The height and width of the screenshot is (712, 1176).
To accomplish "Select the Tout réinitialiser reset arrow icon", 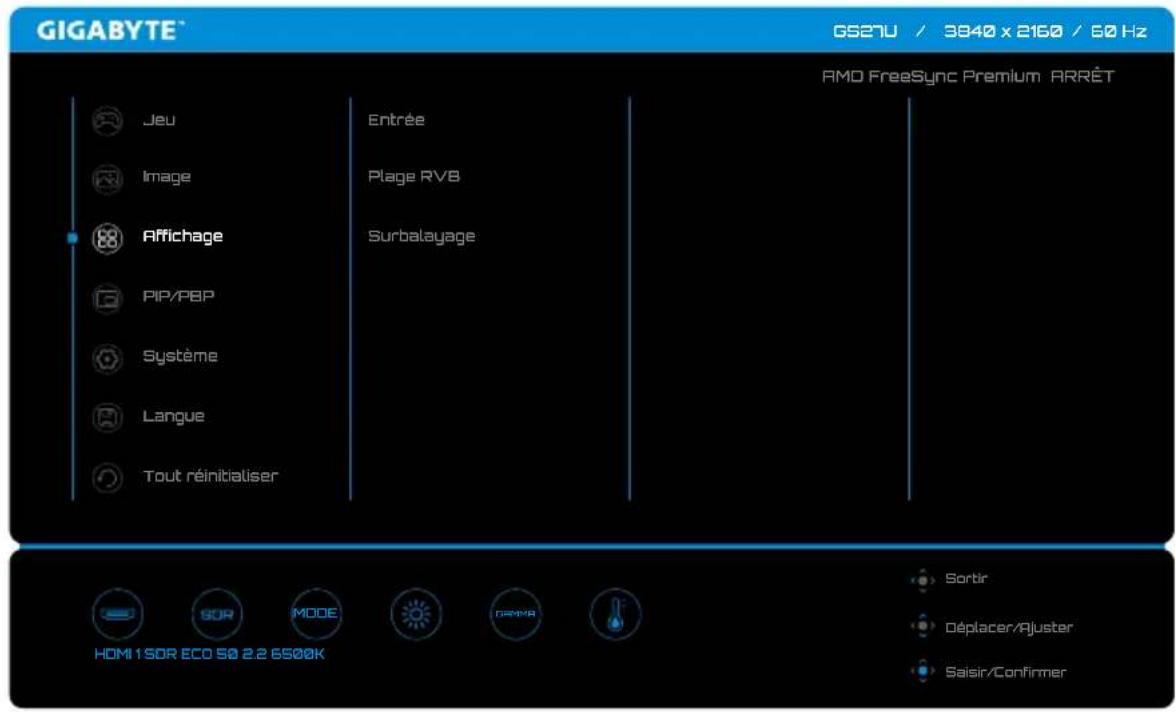I will pyautogui.click(x=107, y=477).
